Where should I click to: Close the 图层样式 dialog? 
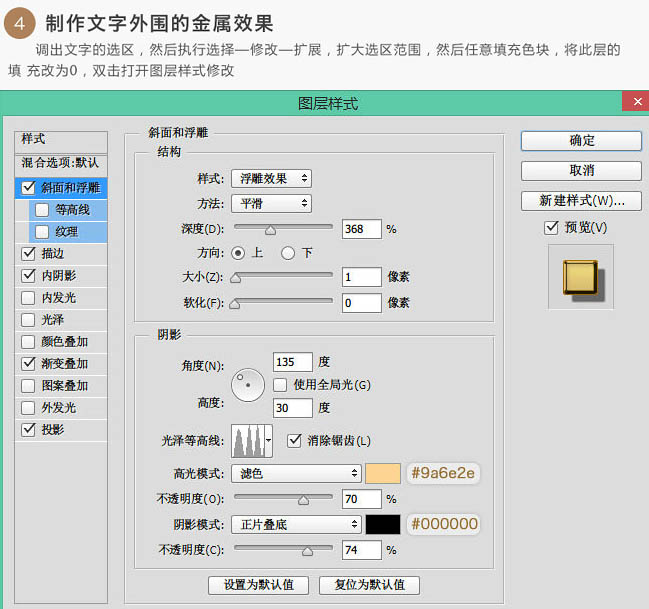(637, 101)
